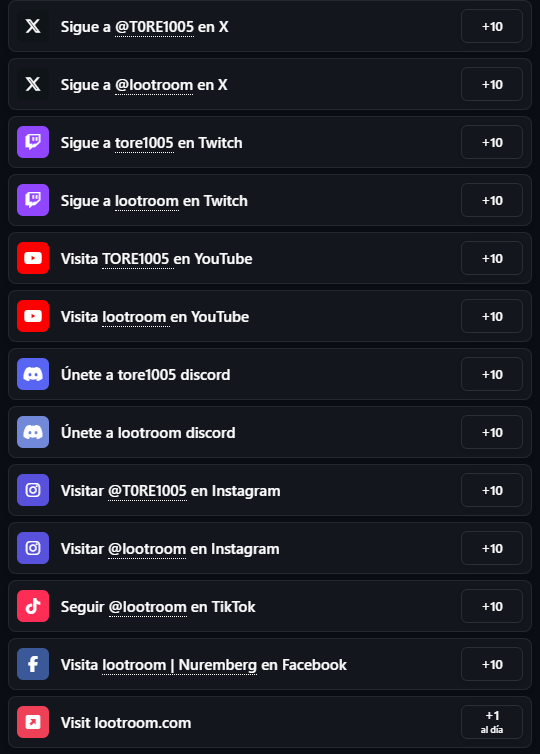Click the X icon beside @lootroom
Viewport: 540px width, 754px height.
[x=33, y=84]
